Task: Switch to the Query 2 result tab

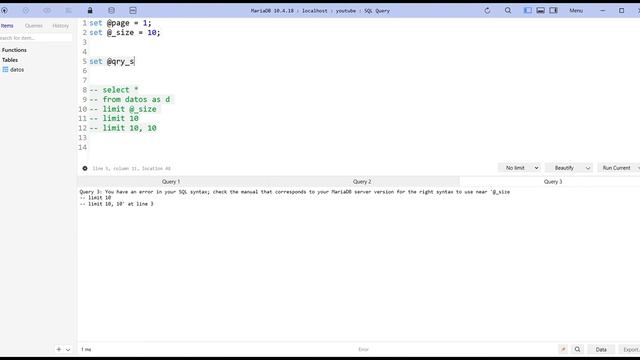Action: (x=362, y=182)
